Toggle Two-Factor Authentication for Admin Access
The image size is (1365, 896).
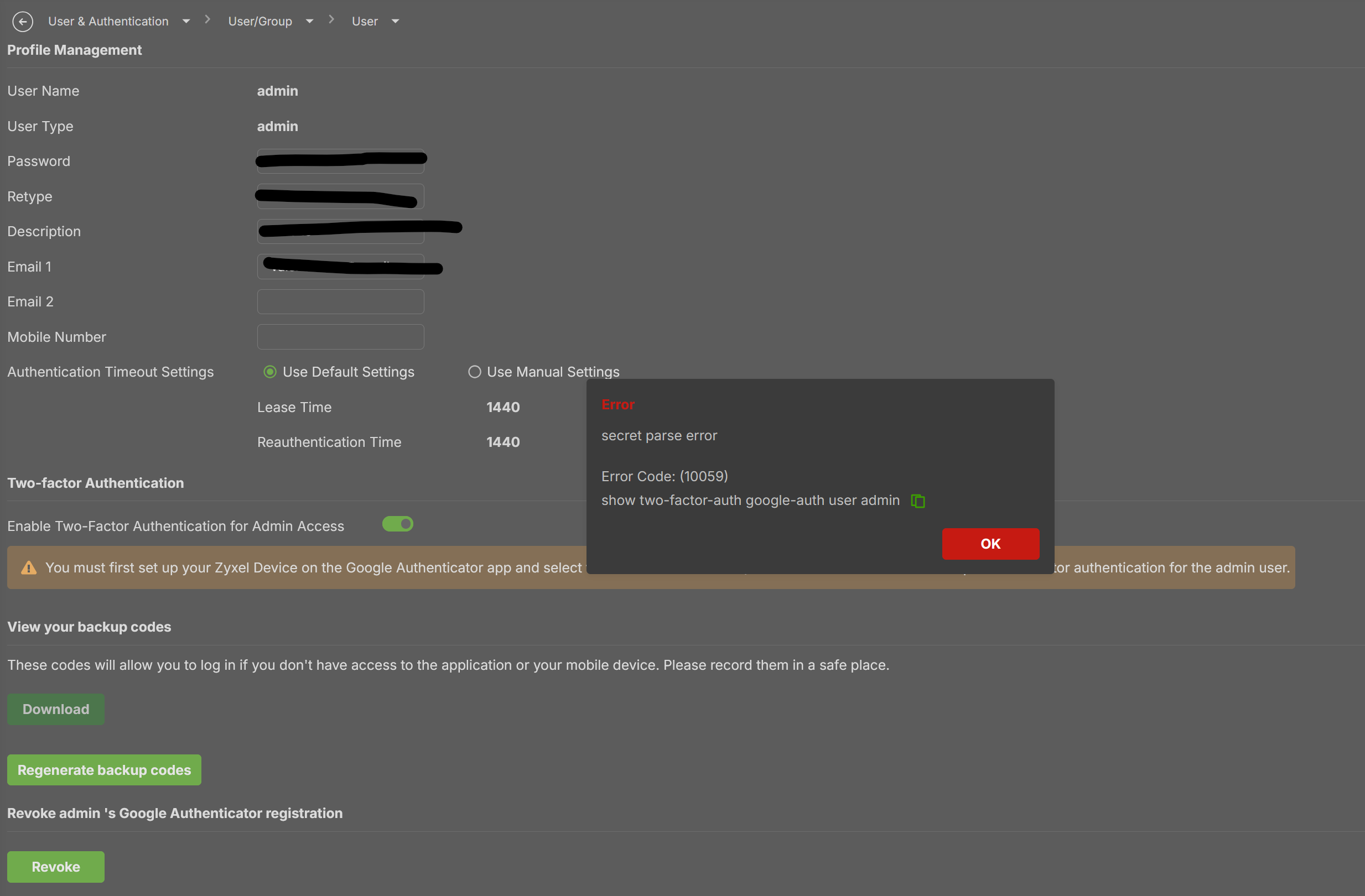397,524
